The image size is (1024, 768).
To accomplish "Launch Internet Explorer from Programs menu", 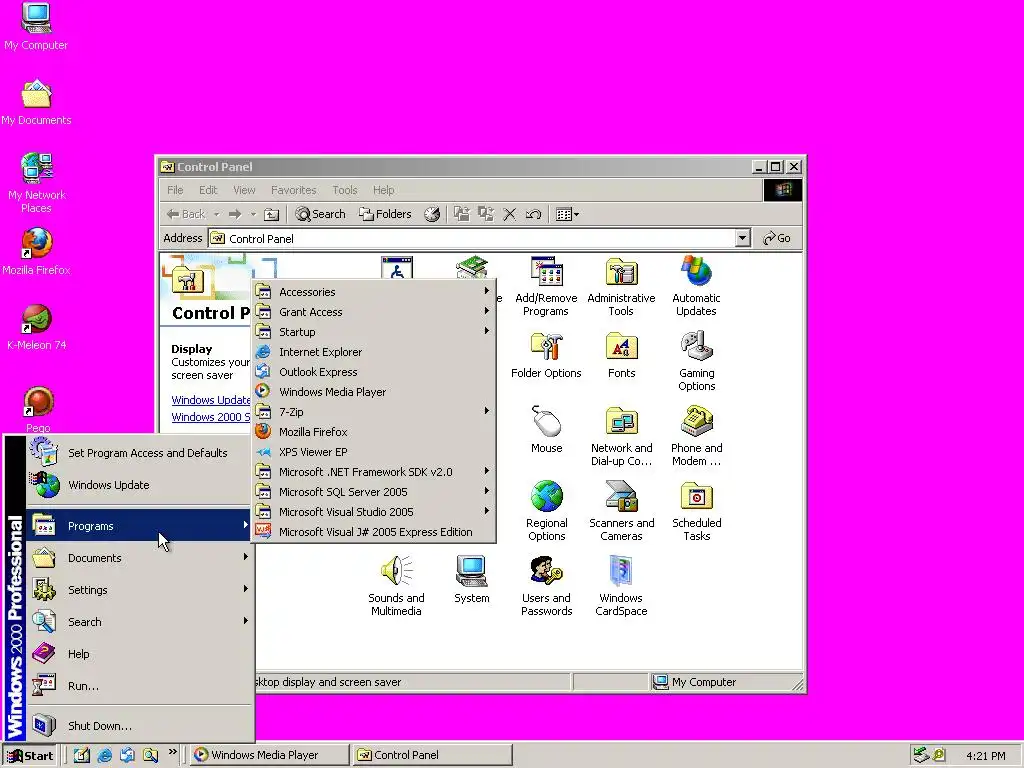I will [x=374, y=352].
